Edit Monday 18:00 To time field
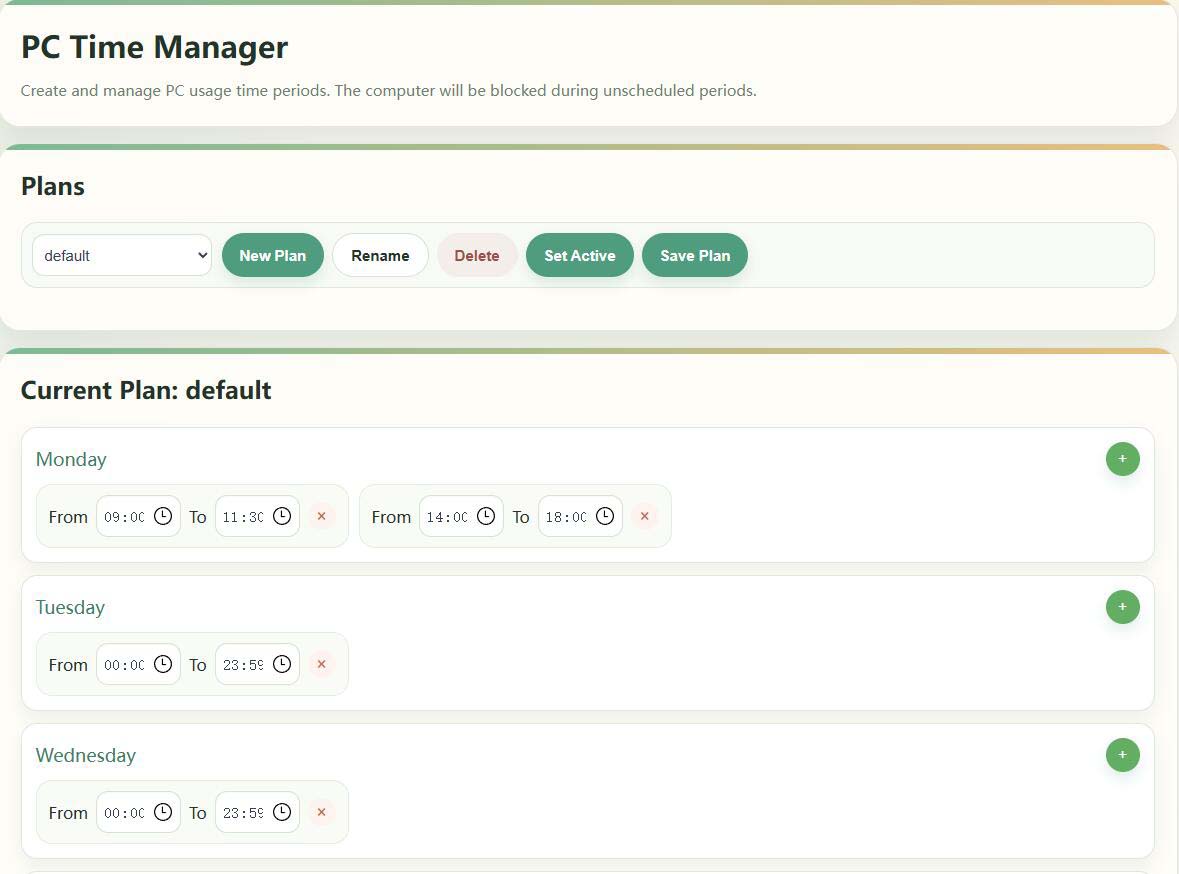 point(580,516)
